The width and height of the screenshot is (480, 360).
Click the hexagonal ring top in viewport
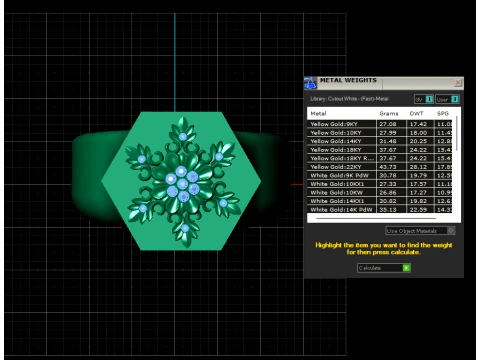181,181
